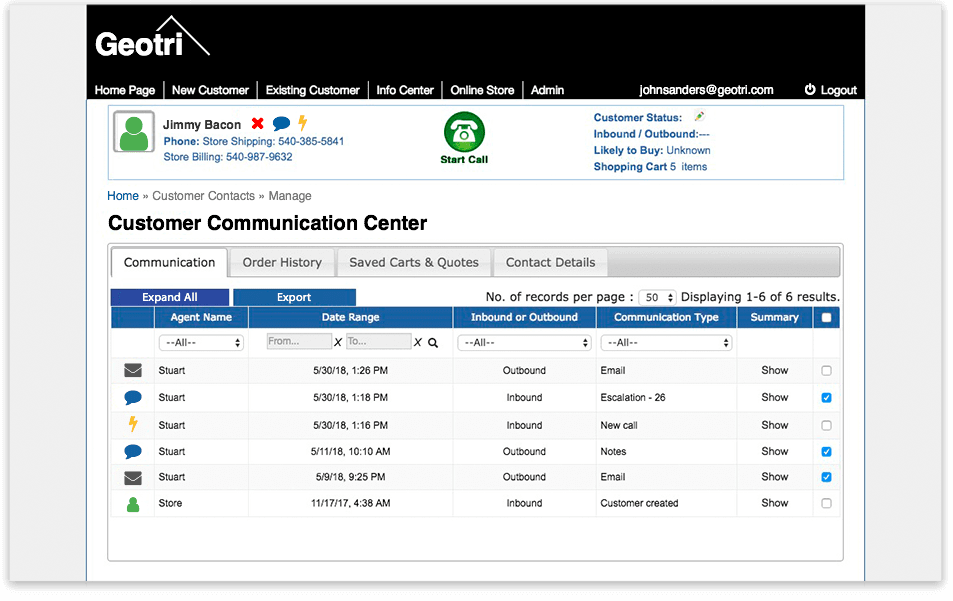Start a call with green phone icon
This screenshot has height=601, width=953.
coord(464,132)
